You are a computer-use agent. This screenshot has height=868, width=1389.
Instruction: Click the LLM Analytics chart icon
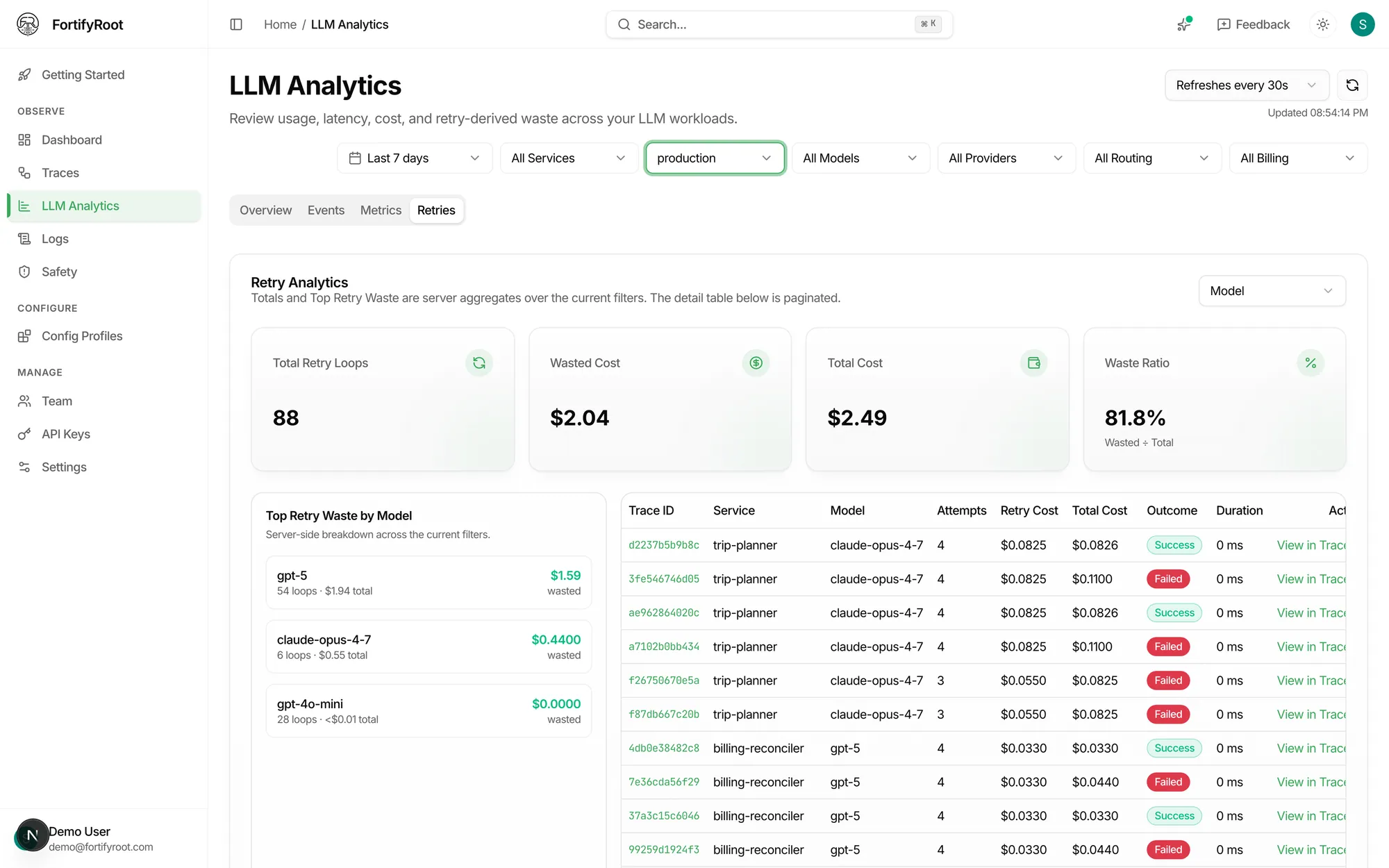[x=24, y=206]
